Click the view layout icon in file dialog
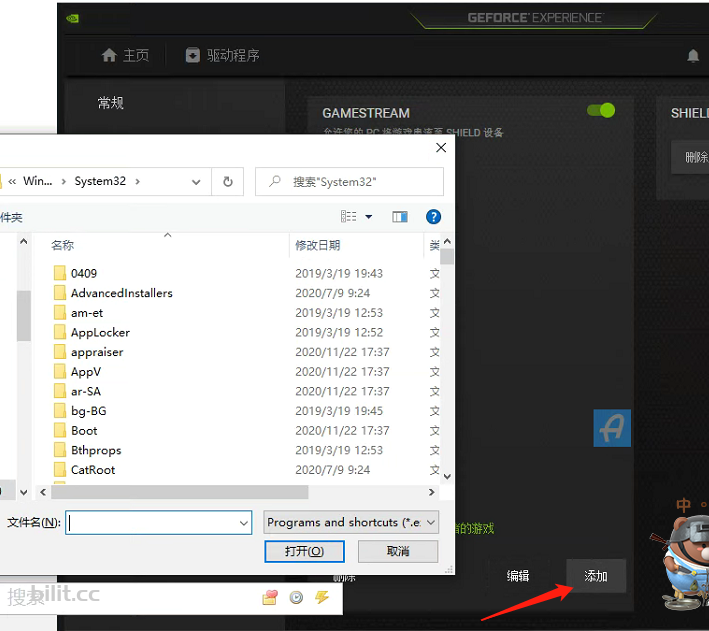Image resolution: width=709 pixels, height=631 pixels. [x=349, y=217]
